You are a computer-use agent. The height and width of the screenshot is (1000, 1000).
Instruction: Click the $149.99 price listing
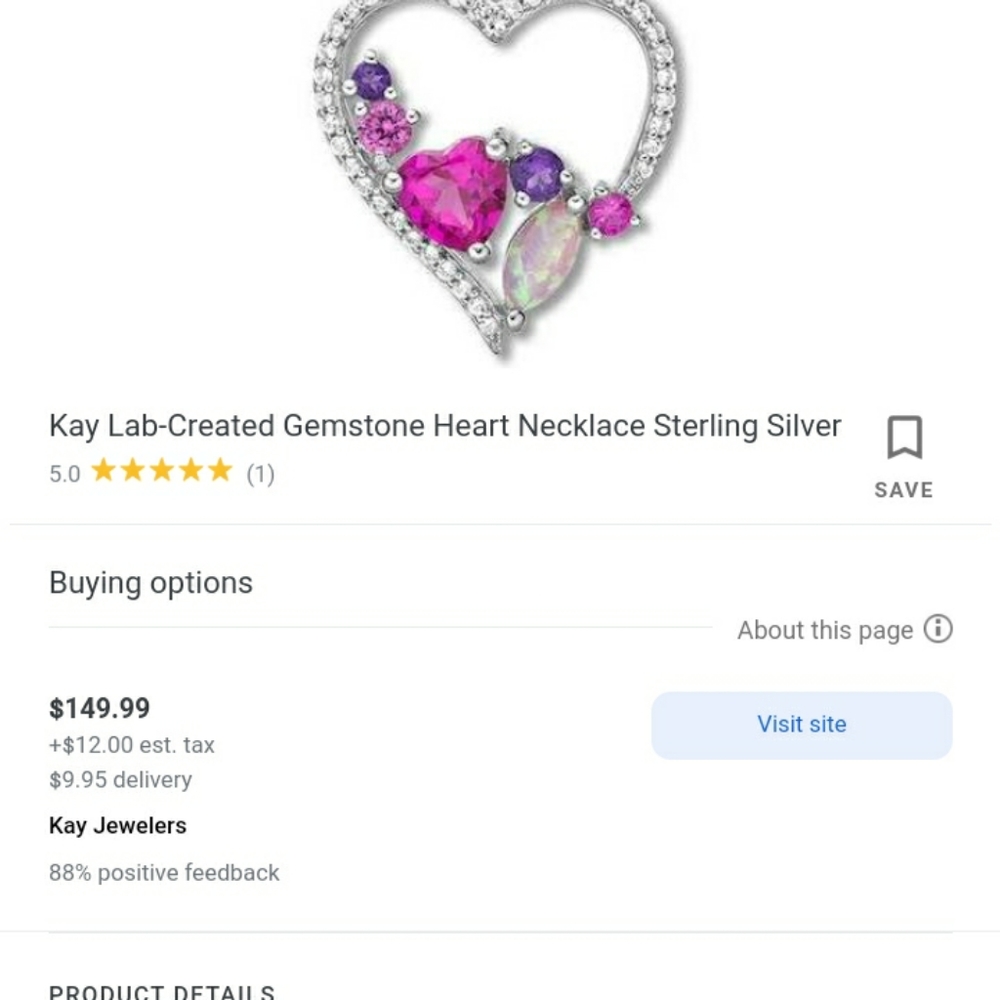coord(100,708)
